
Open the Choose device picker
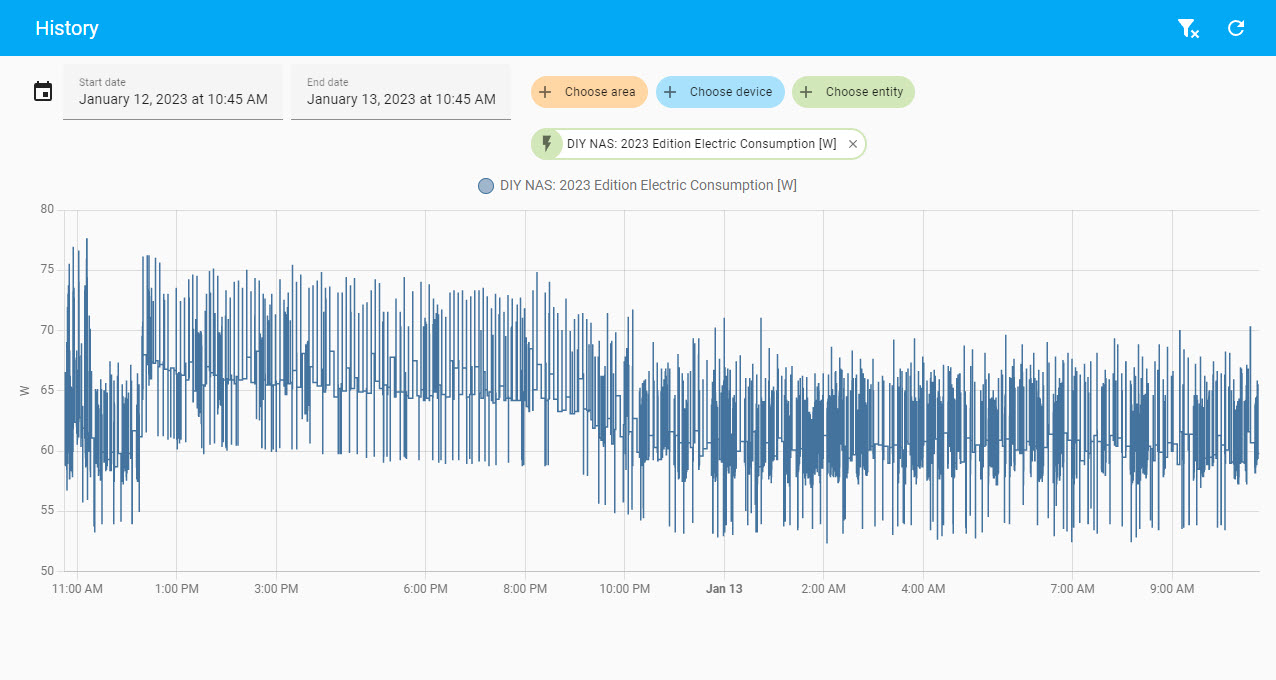coord(720,92)
